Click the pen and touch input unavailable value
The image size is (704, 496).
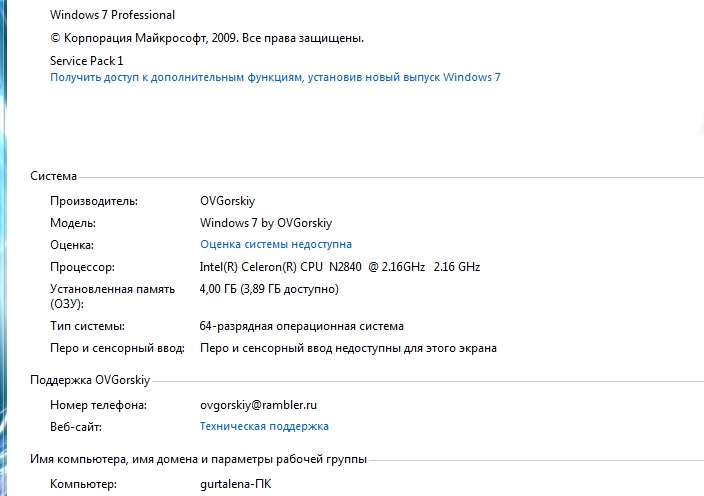pos(348,348)
